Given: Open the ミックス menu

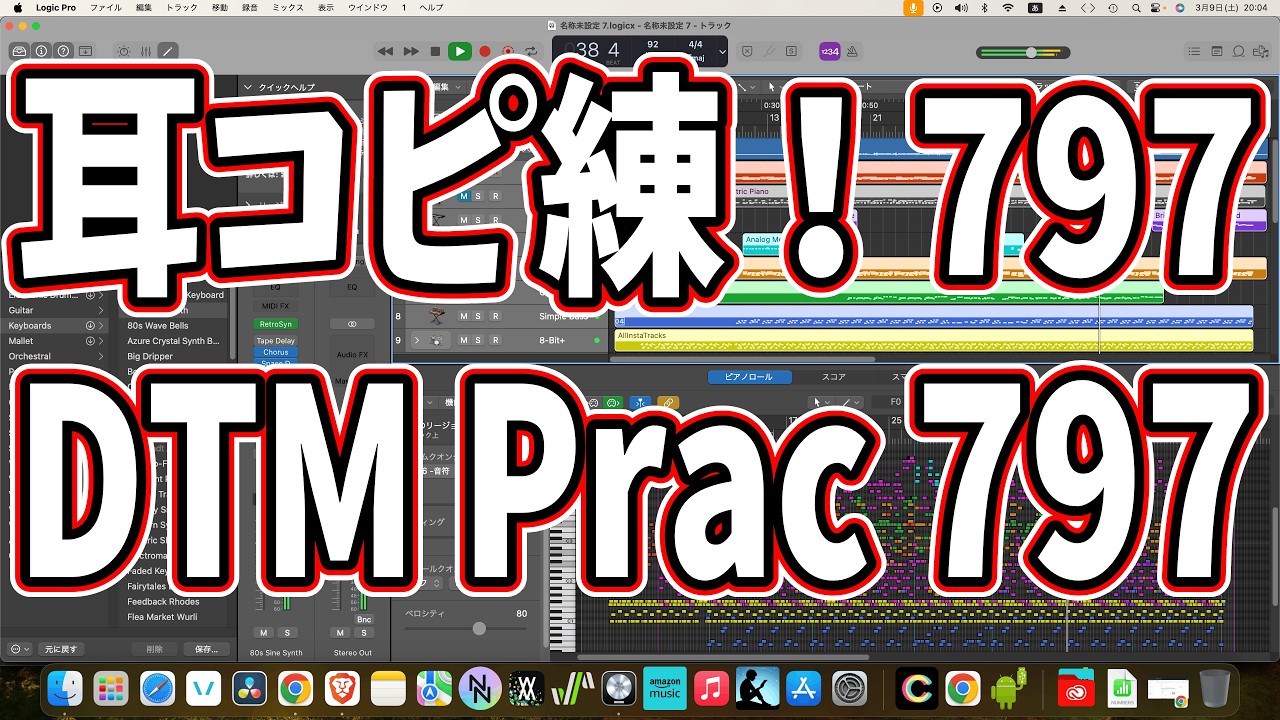Looking at the screenshot, I should click(288, 7).
